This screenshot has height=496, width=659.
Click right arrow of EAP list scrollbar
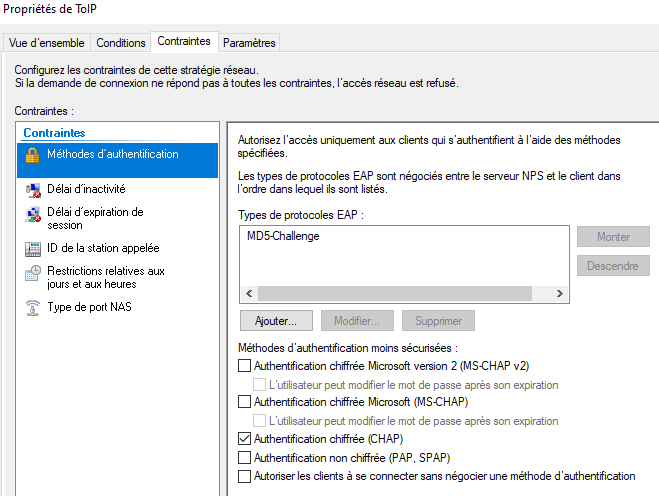pos(559,293)
